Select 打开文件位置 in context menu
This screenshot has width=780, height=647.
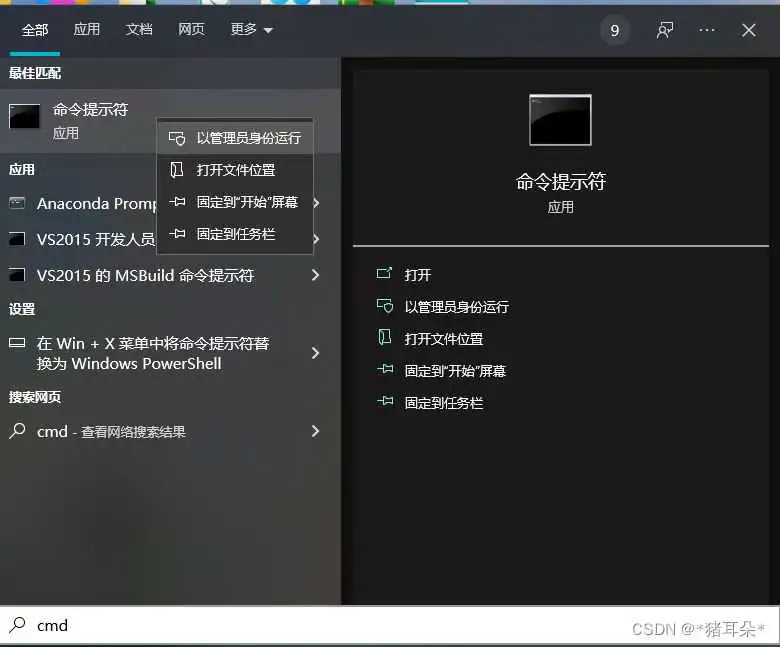pyautogui.click(x=235, y=170)
